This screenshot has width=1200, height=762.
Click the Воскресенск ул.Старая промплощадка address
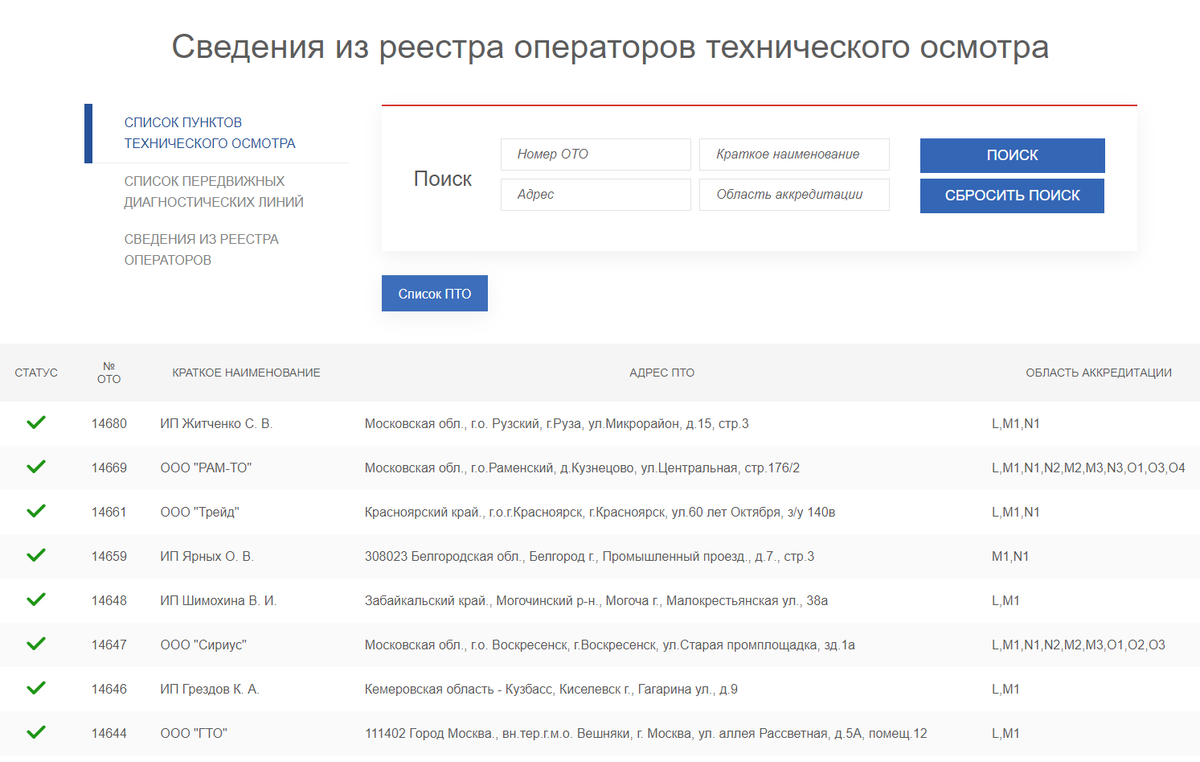click(x=610, y=645)
